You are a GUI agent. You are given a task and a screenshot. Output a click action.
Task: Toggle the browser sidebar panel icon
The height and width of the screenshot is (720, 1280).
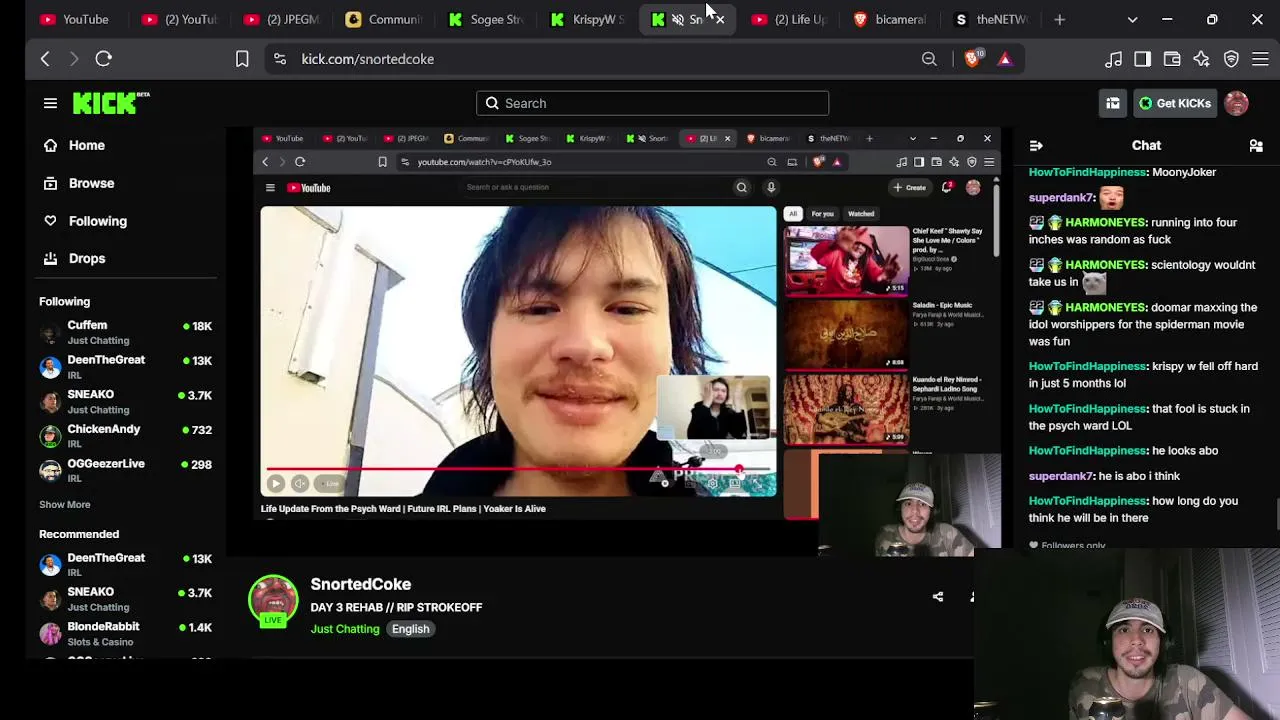(x=1142, y=59)
